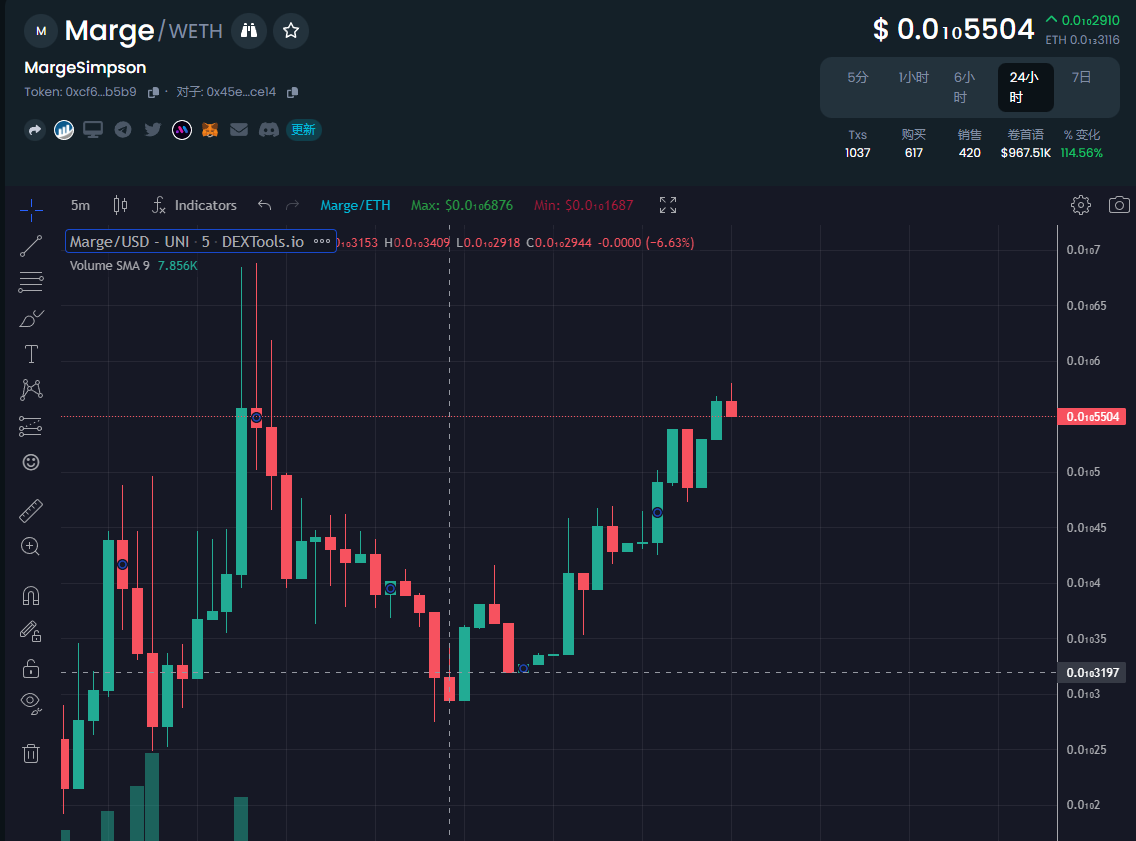
Task: Open the legend three-dot more menu
Action: 322,242
